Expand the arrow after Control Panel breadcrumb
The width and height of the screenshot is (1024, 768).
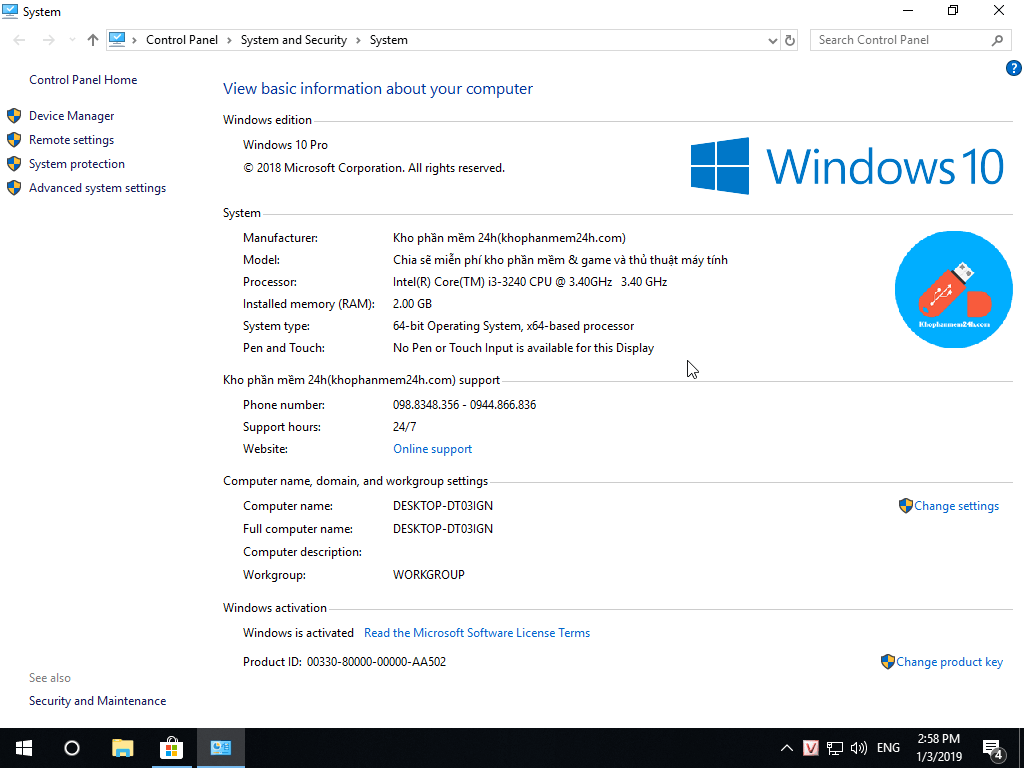click(229, 40)
